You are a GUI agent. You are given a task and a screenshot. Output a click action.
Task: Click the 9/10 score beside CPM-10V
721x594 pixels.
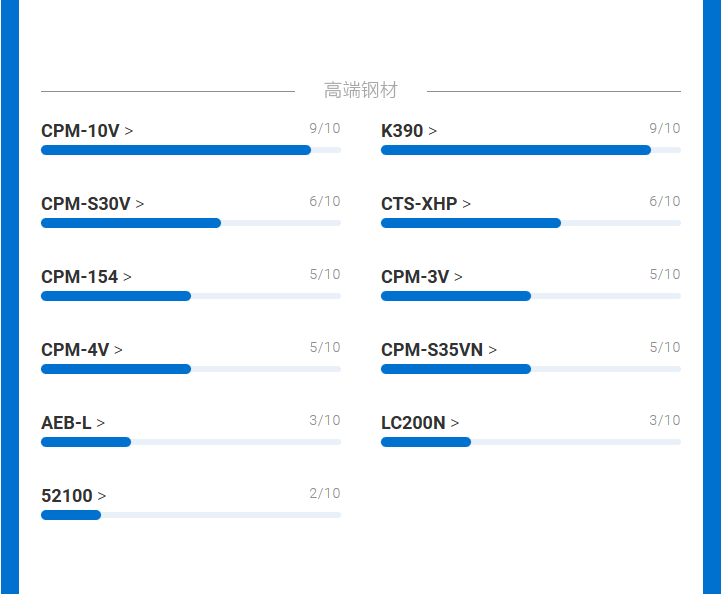[x=325, y=128]
